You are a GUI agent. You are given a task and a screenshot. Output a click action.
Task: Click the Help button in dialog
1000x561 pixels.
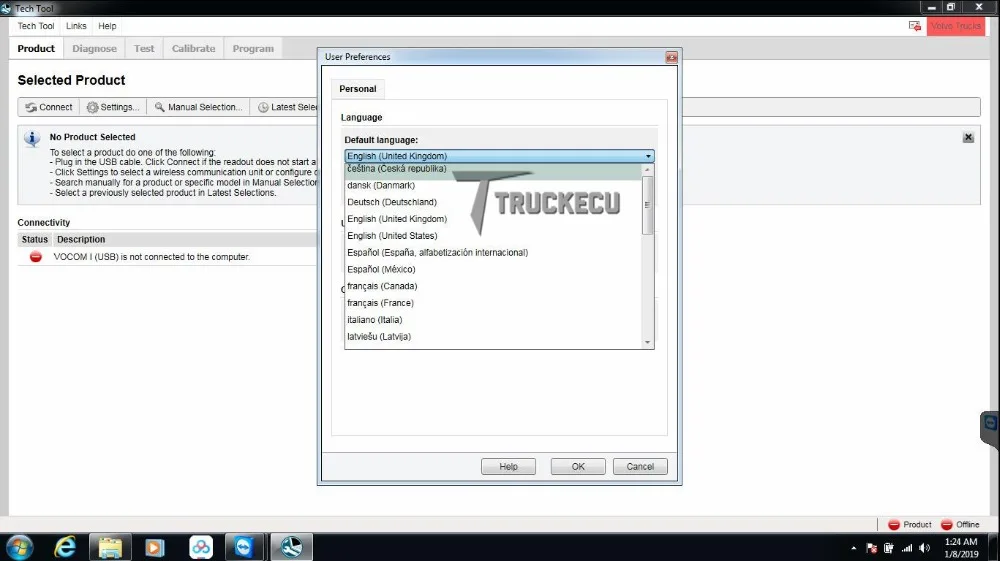pos(508,467)
